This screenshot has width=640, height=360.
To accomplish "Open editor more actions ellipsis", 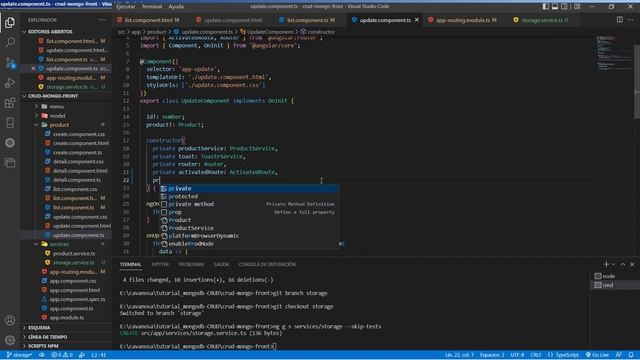I will click(x=631, y=20).
